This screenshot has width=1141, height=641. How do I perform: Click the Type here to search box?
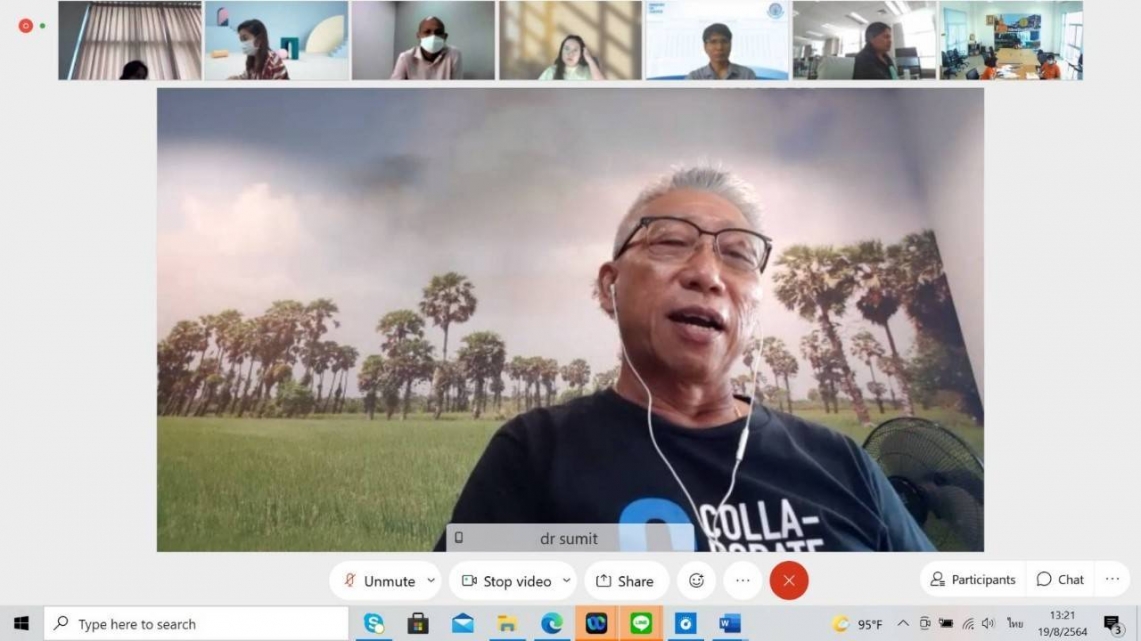coord(196,624)
